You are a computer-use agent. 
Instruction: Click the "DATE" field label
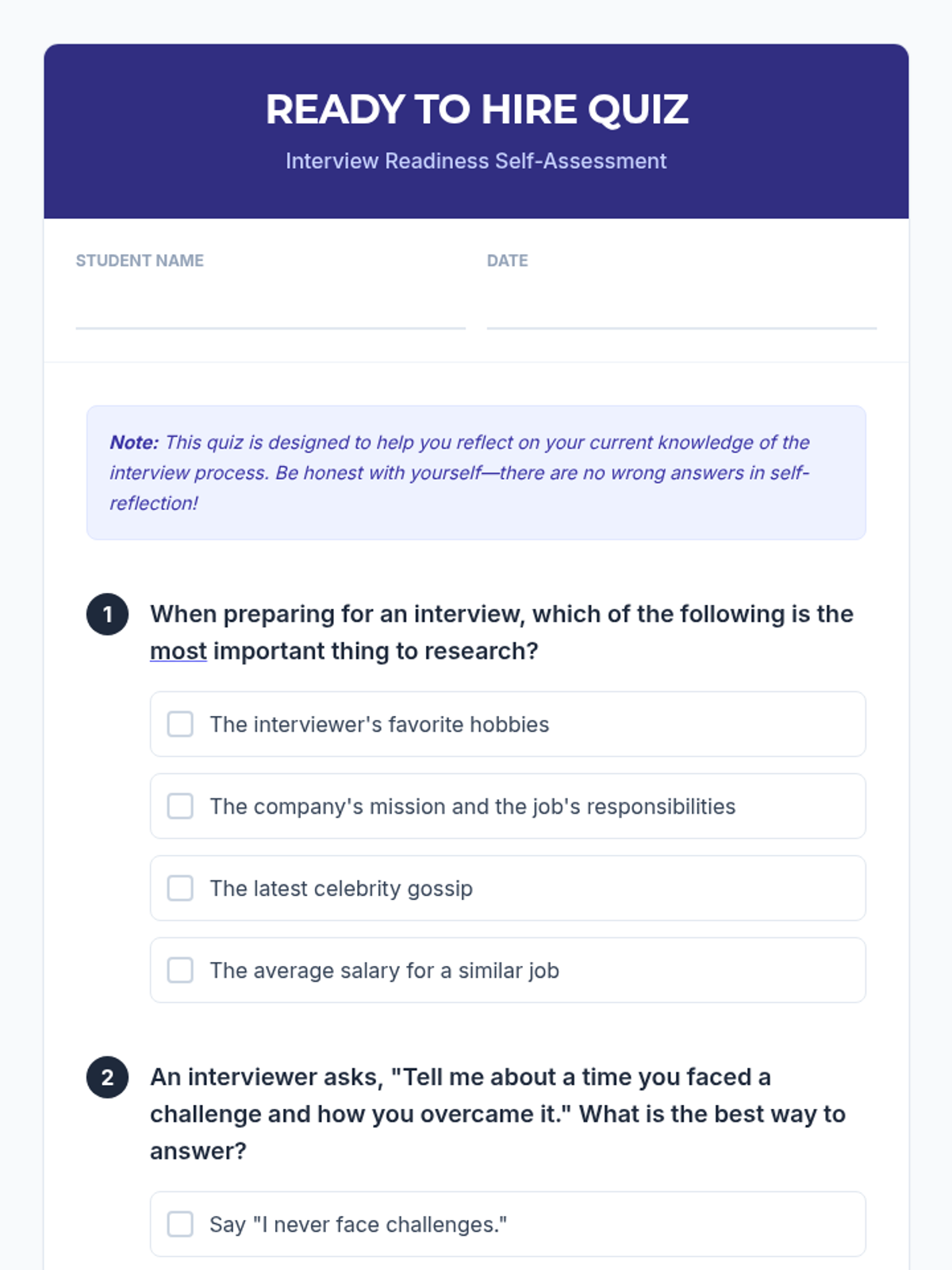[507, 260]
